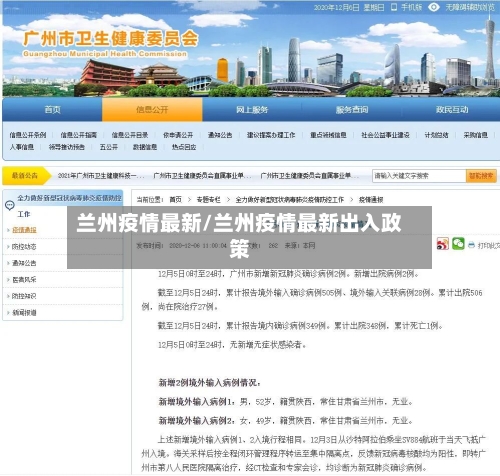Click 专题专栏 in breadcrumb
This screenshot has height=476, width=500.
pyautogui.click(x=208, y=200)
